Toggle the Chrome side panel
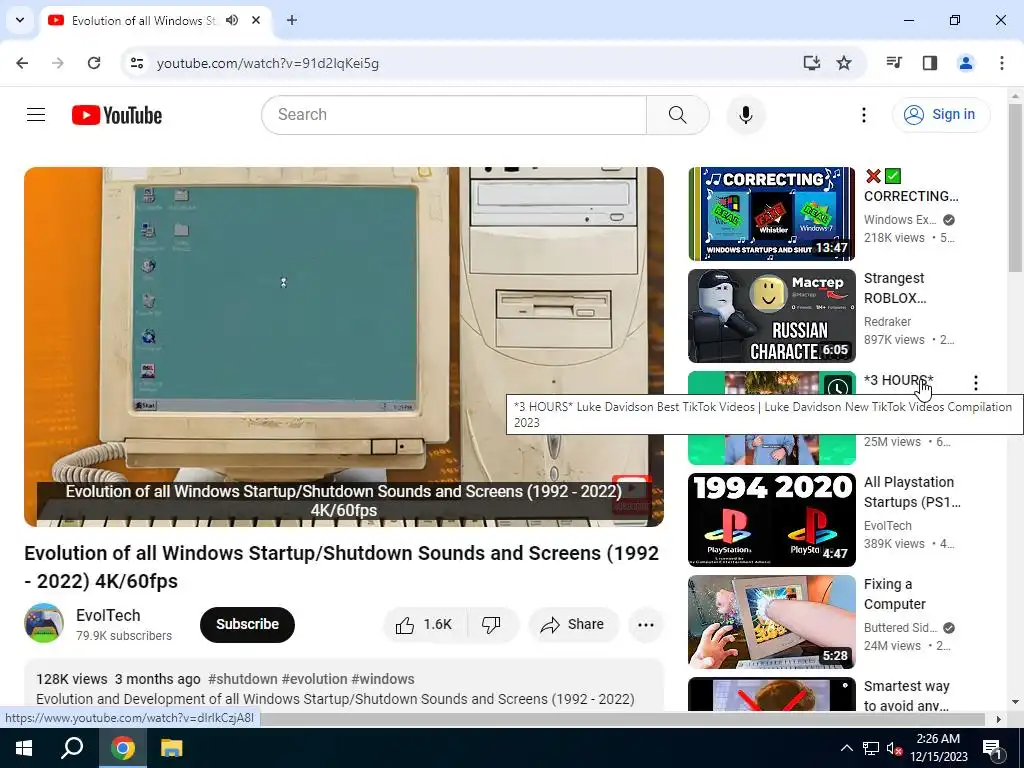Image resolution: width=1024 pixels, height=768 pixels. [929, 63]
